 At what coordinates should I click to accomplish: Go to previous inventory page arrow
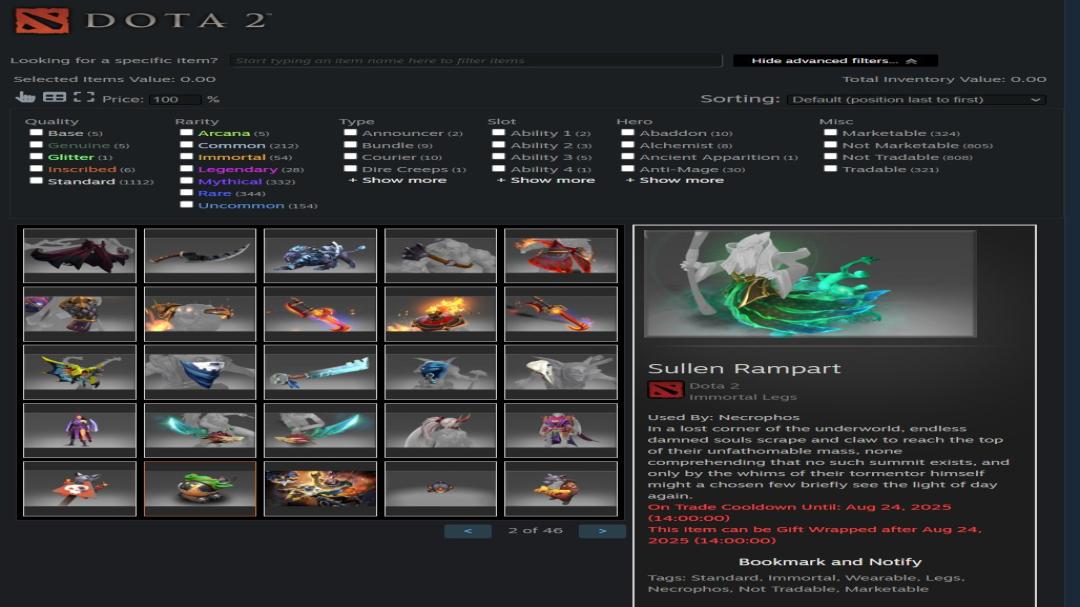click(x=468, y=531)
